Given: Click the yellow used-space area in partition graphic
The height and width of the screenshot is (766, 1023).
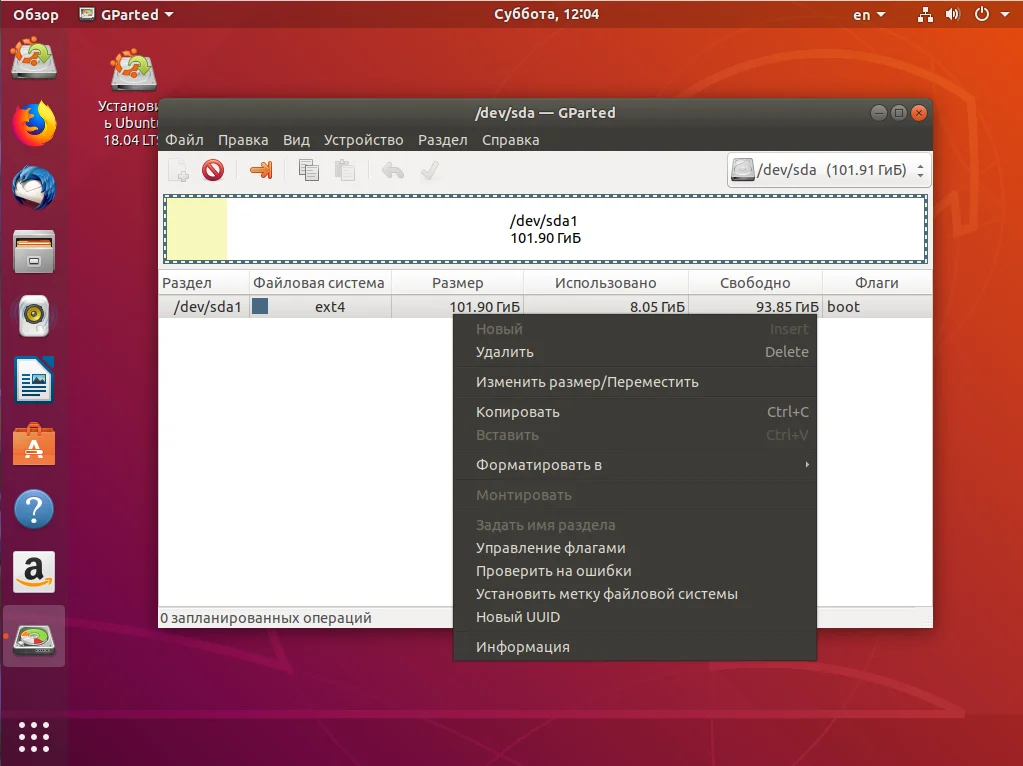Looking at the screenshot, I should click(x=197, y=229).
